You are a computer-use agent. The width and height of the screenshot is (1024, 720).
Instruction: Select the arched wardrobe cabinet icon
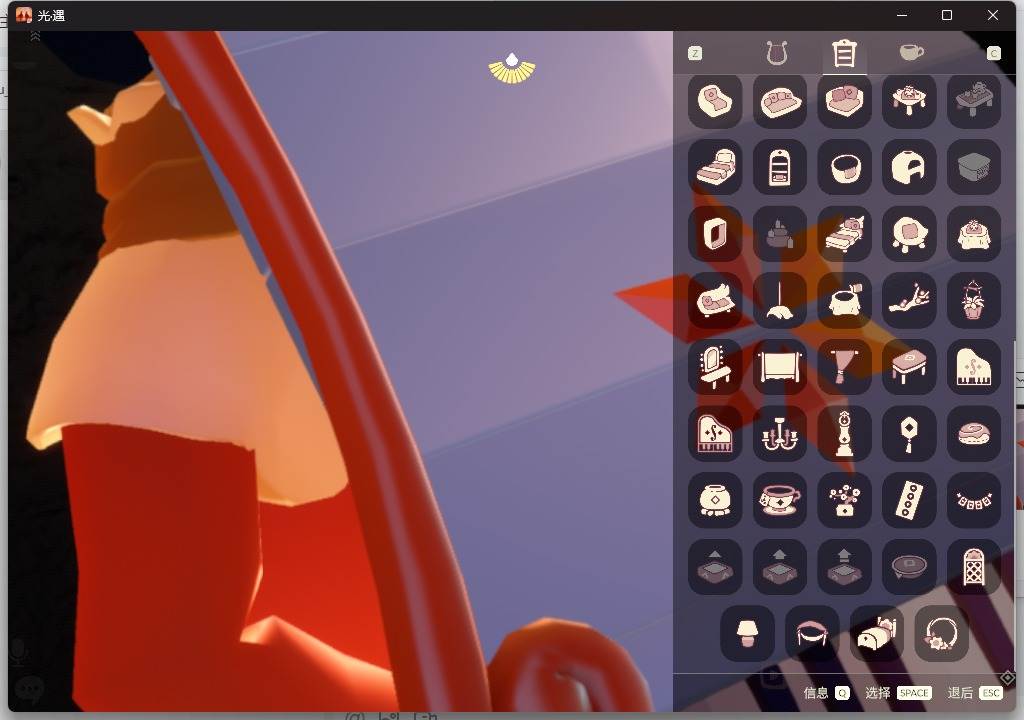point(780,167)
